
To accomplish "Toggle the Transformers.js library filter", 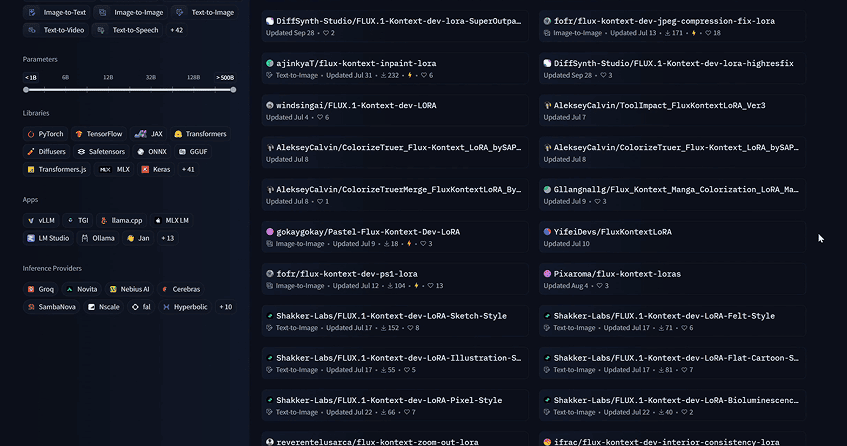I will [x=57, y=170].
